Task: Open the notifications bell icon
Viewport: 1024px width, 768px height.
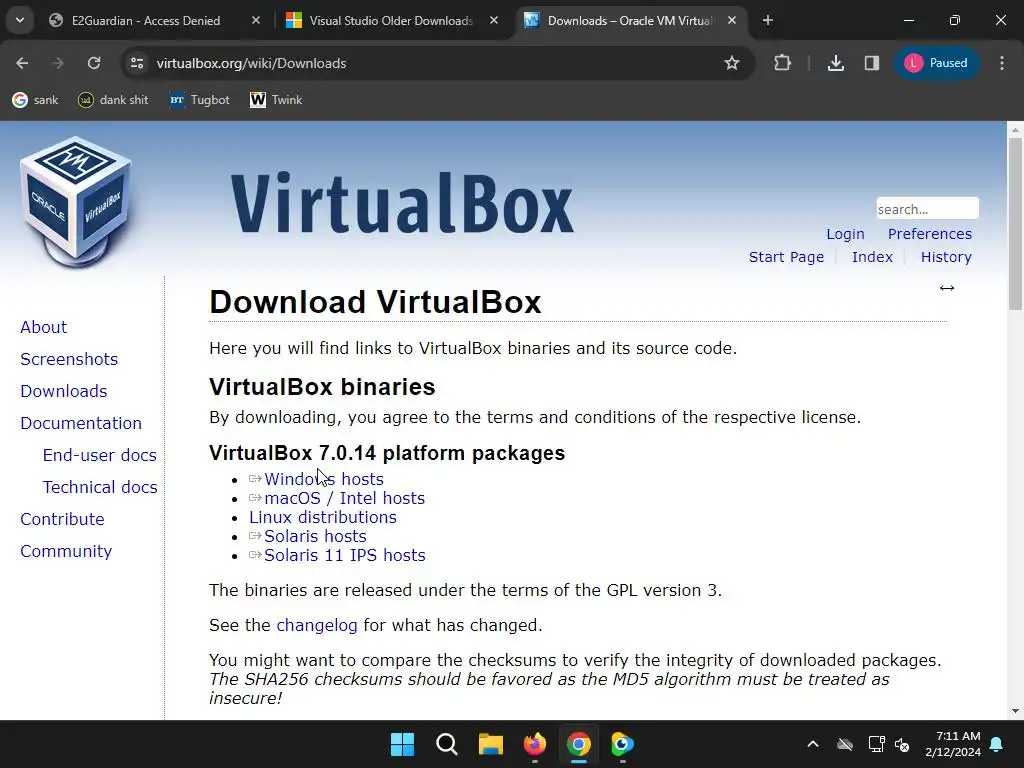Action: click(x=997, y=744)
